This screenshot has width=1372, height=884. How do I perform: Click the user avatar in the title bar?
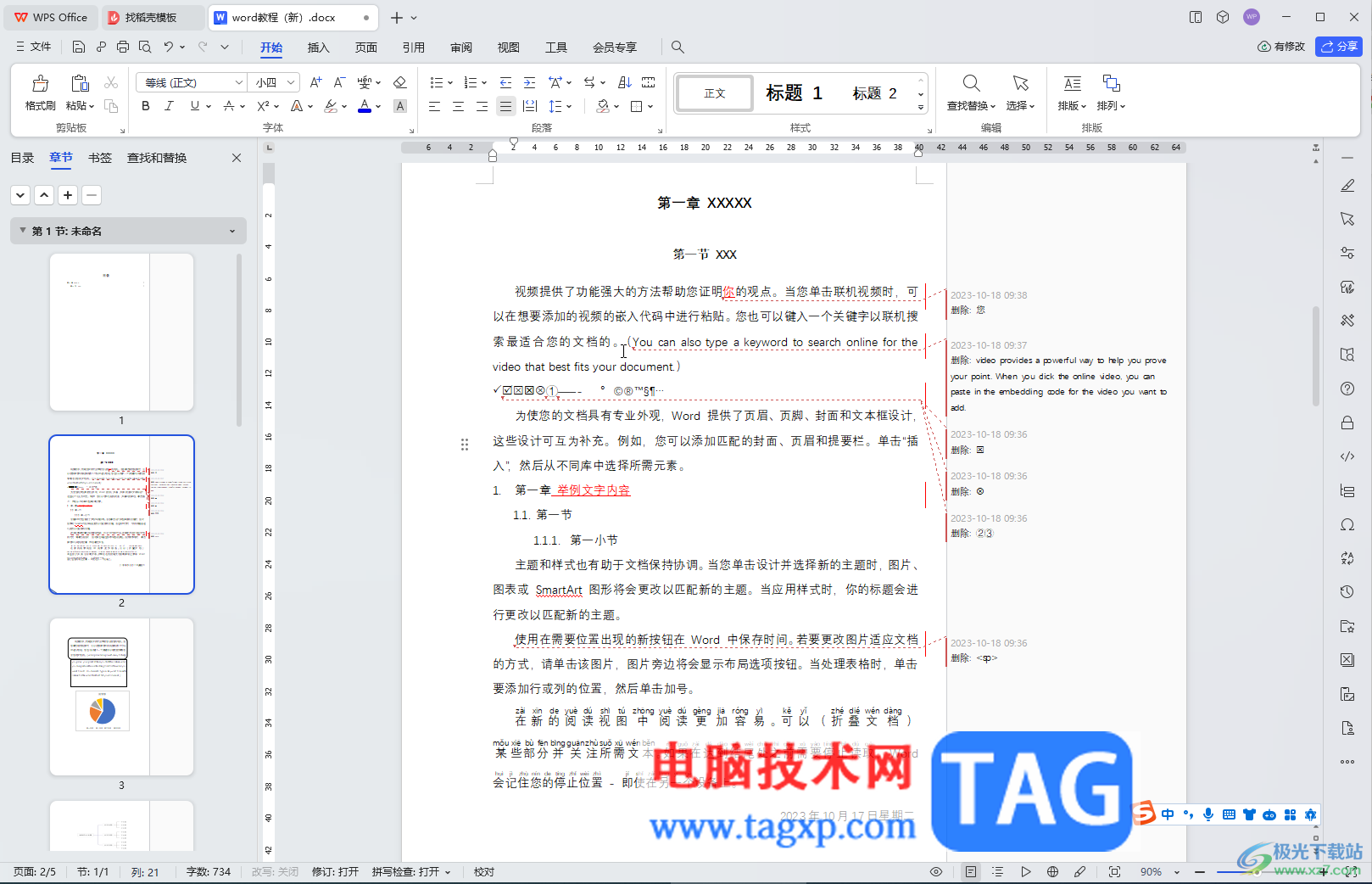pos(1252,17)
